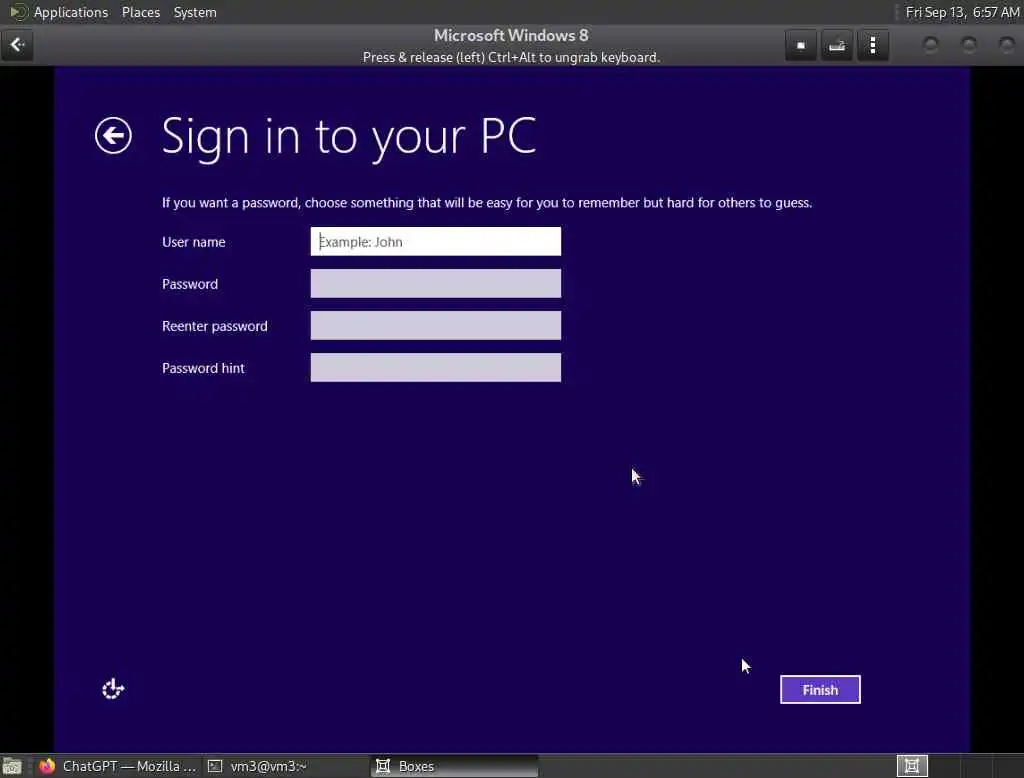Screen dimensions: 1024x778
Task: Focus the Reenter password field
Action: pyautogui.click(x=436, y=325)
